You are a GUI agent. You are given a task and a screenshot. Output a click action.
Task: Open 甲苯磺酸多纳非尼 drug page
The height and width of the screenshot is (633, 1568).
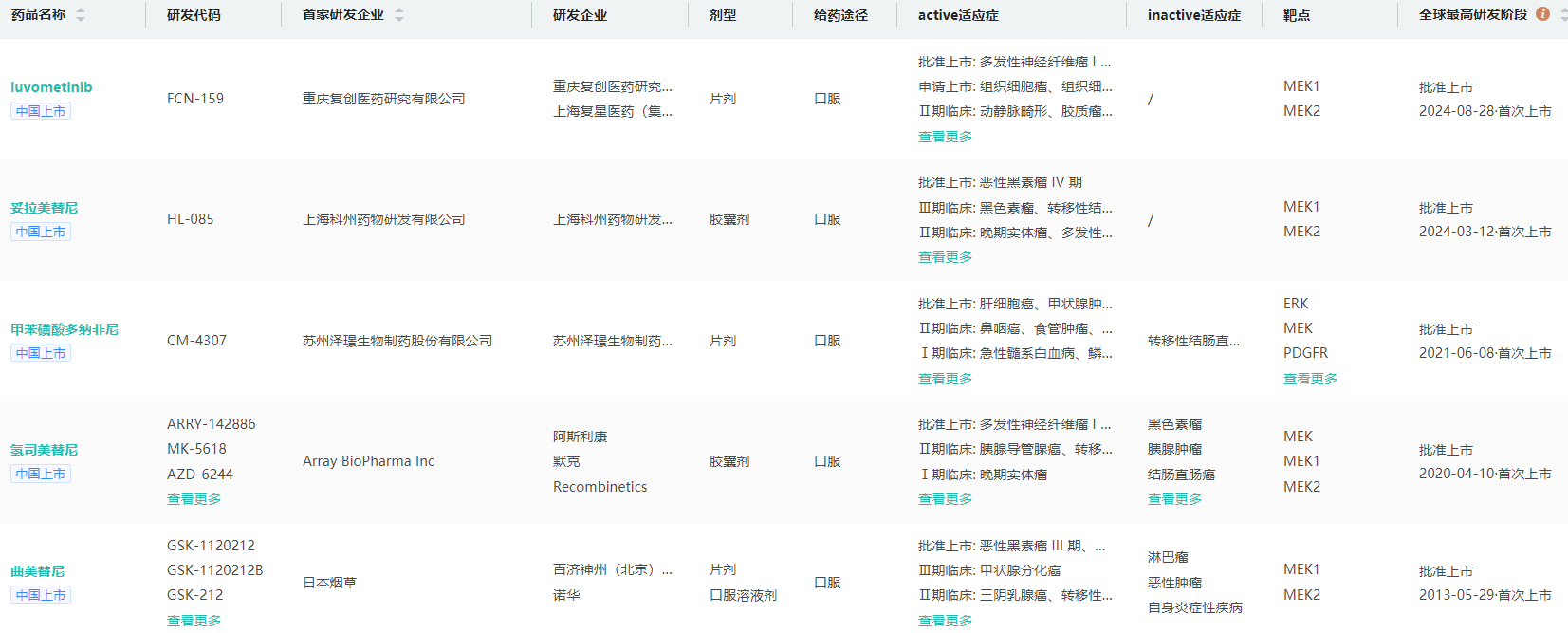point(65,329)
